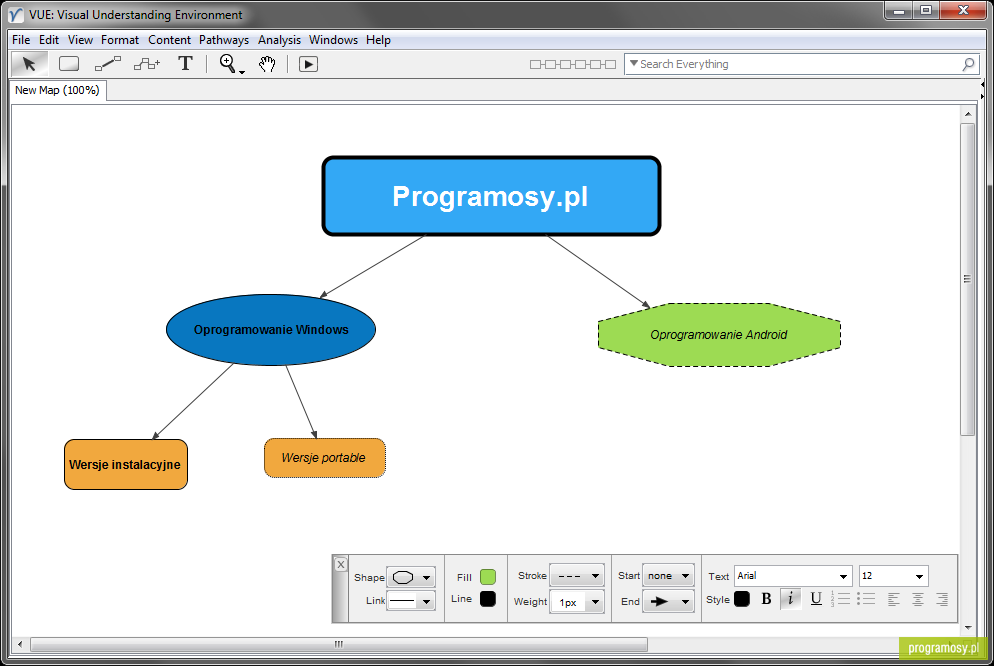
Task: Activate the zoom magnifier tool
Action: click(x=229, y=64)
